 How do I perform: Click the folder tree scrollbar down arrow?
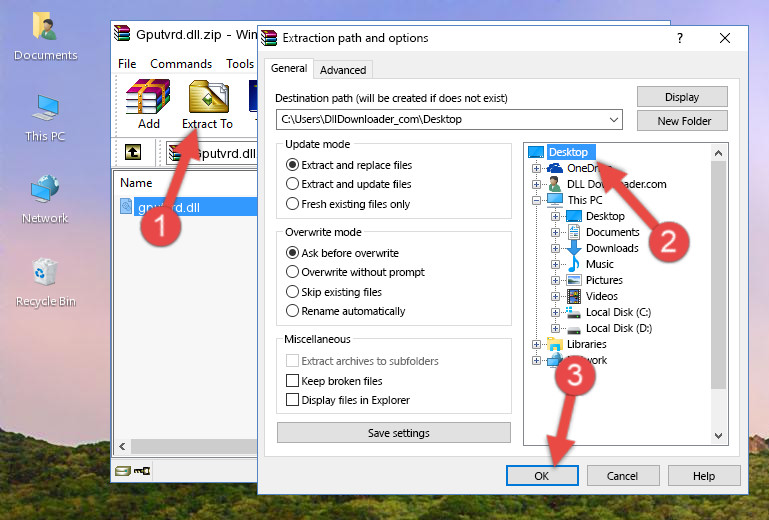718,436
